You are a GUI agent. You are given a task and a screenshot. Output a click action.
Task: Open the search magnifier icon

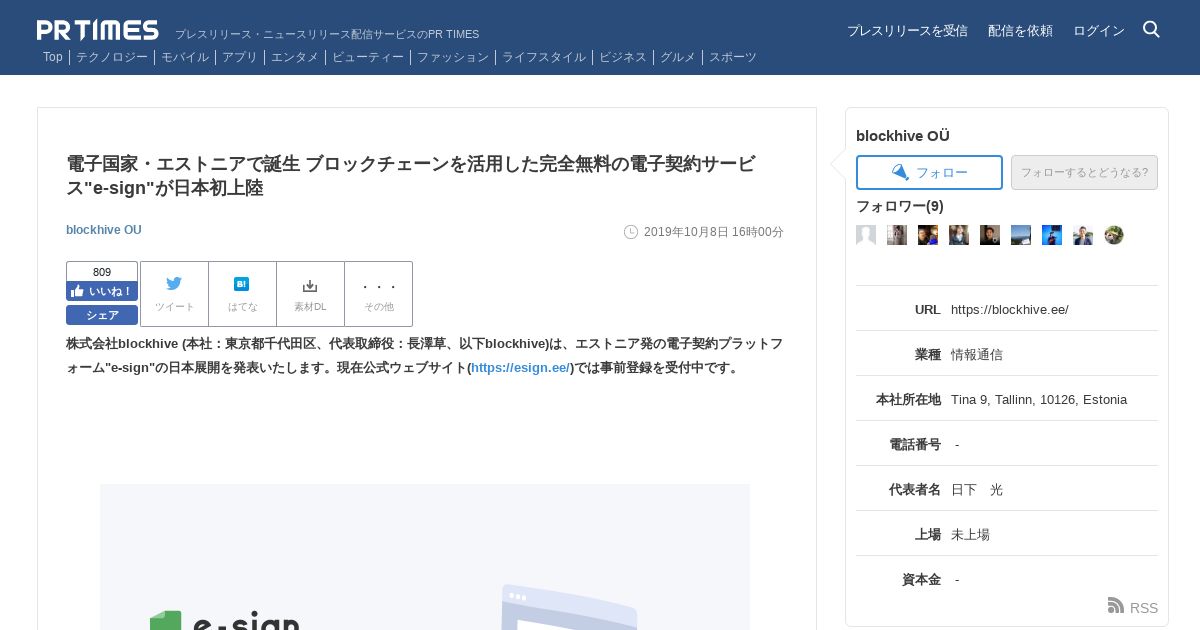coord(1151,29)
